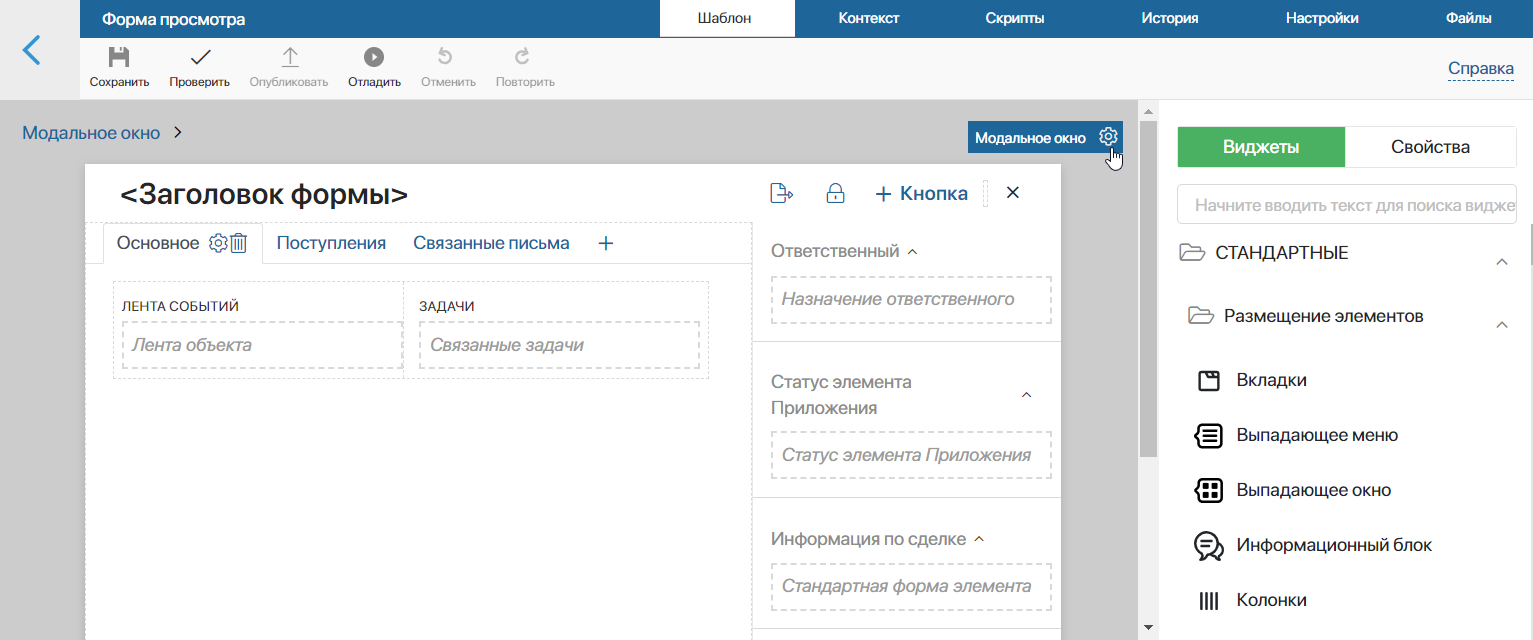Click the canvas vertical scrollbar
The image size is (1533, 640).
click(1148, 290)
